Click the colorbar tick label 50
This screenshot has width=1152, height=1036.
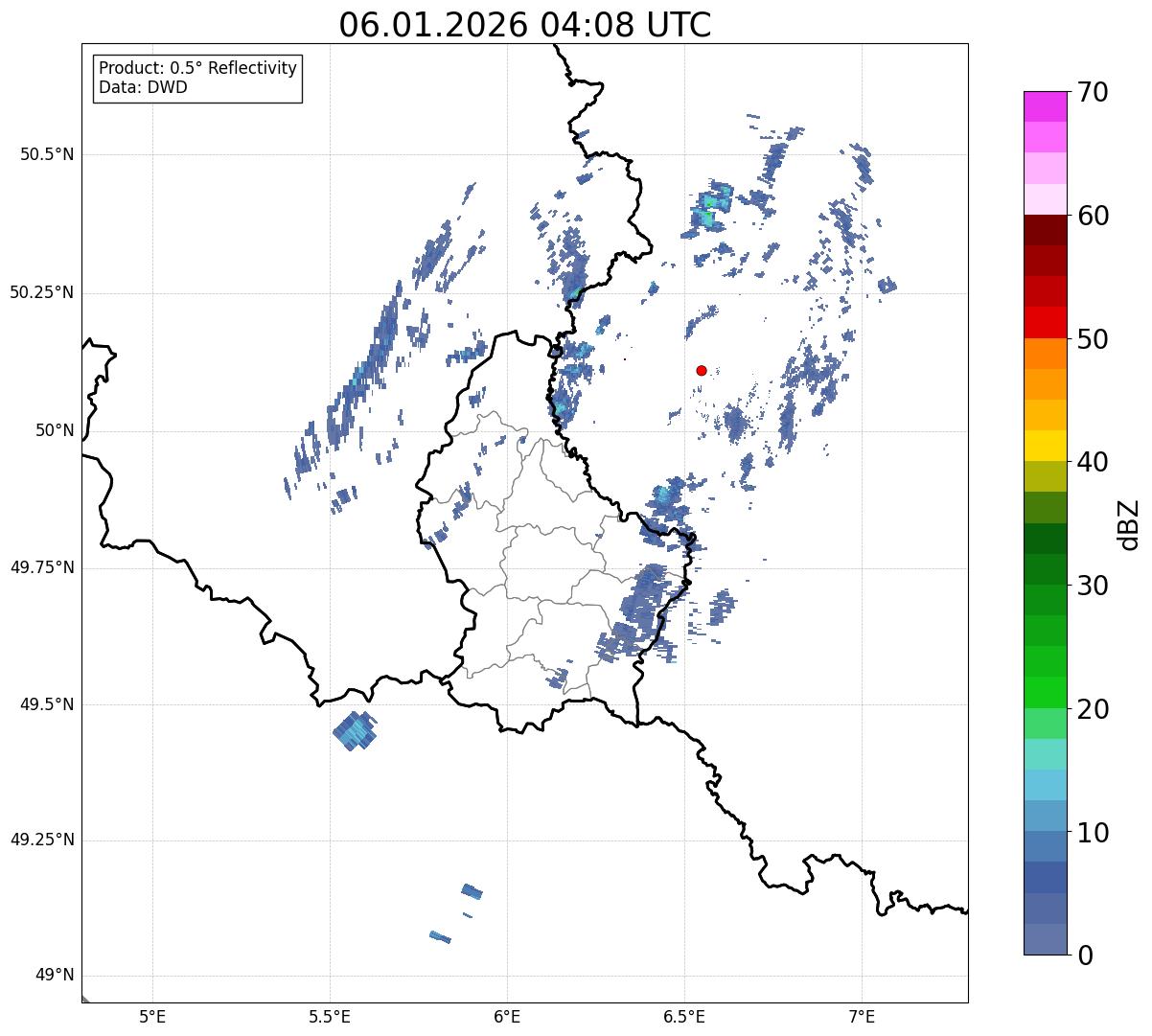pyautogui.click(x=1094, y=339)
